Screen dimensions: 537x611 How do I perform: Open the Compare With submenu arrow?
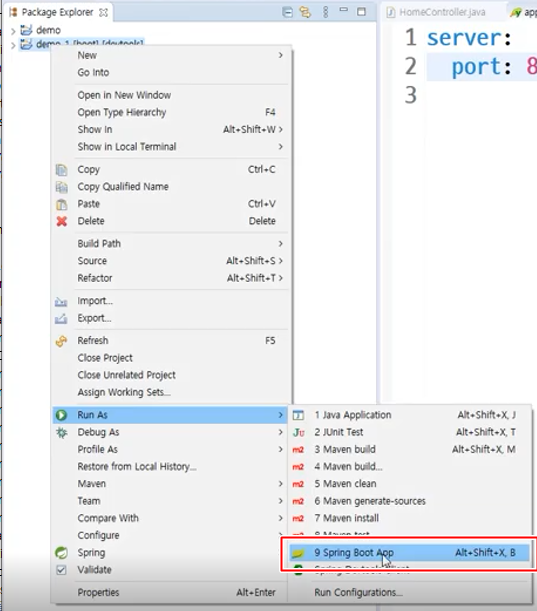281,518
